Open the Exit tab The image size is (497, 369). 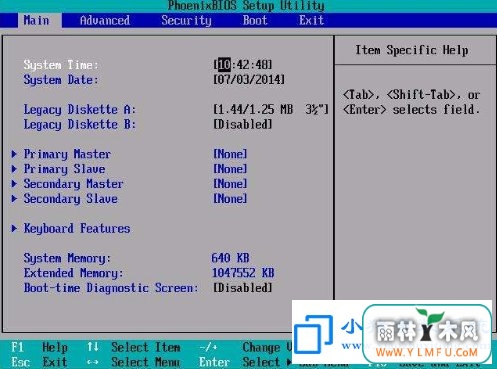pyautogui.click(x=311, y=21)
